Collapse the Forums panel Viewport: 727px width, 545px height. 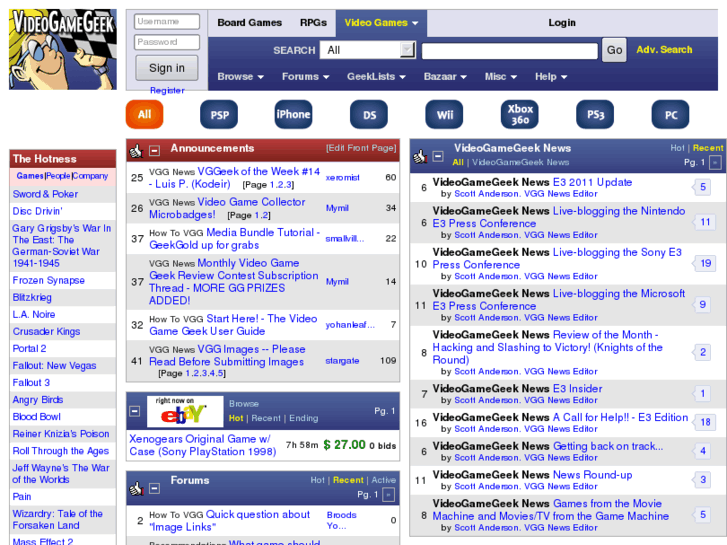pyautogui.click(x=154, y=488)
